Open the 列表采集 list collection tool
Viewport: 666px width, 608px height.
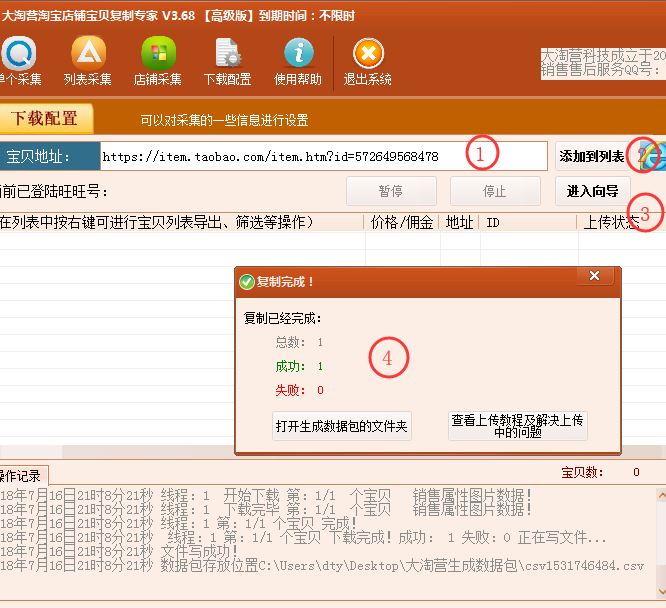tap(88, 61)
